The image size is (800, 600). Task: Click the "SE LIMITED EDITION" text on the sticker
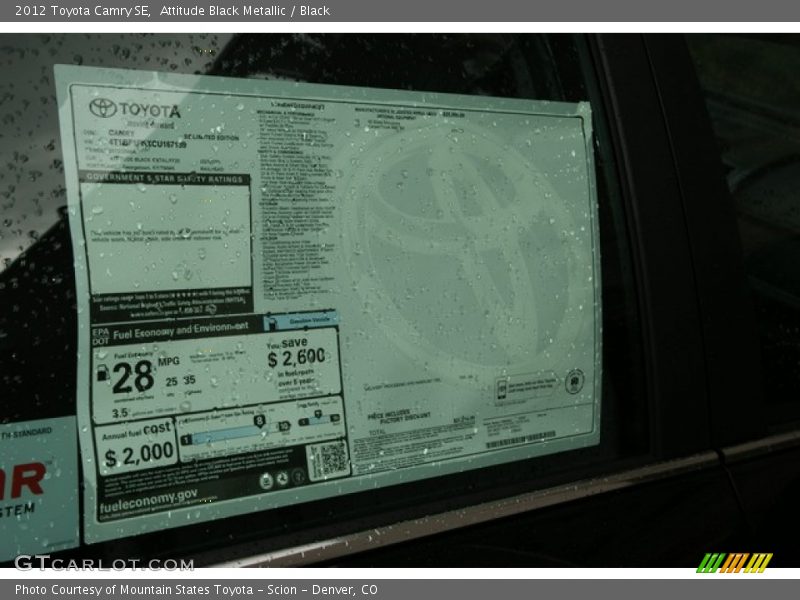(x=211, y=138)
